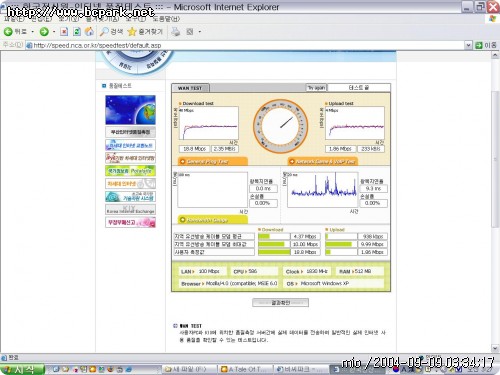Open the Home page icon
This screenshot has width=500, height=375.
point(89,32)
